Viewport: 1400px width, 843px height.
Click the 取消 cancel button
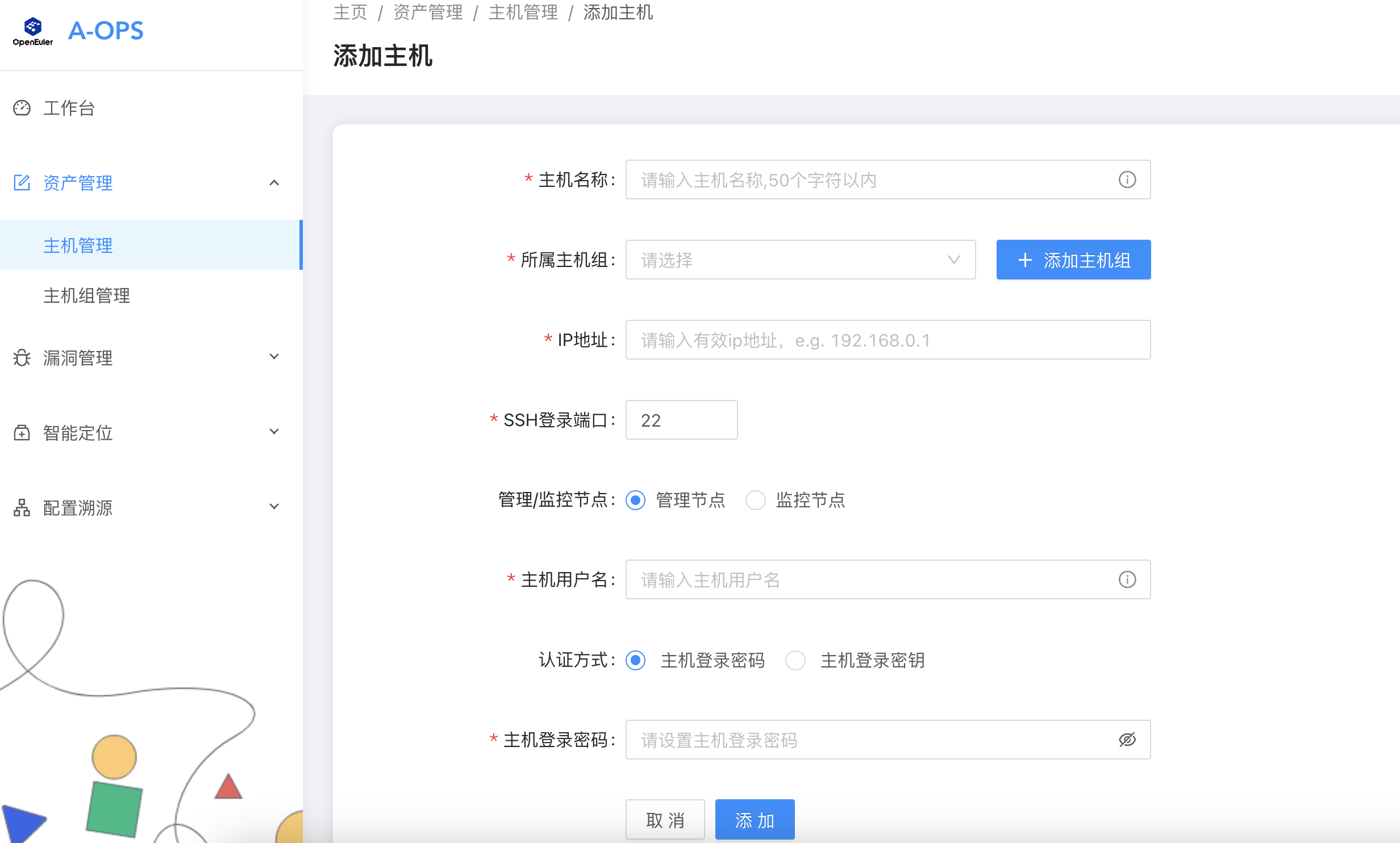(x=665, y=819)
